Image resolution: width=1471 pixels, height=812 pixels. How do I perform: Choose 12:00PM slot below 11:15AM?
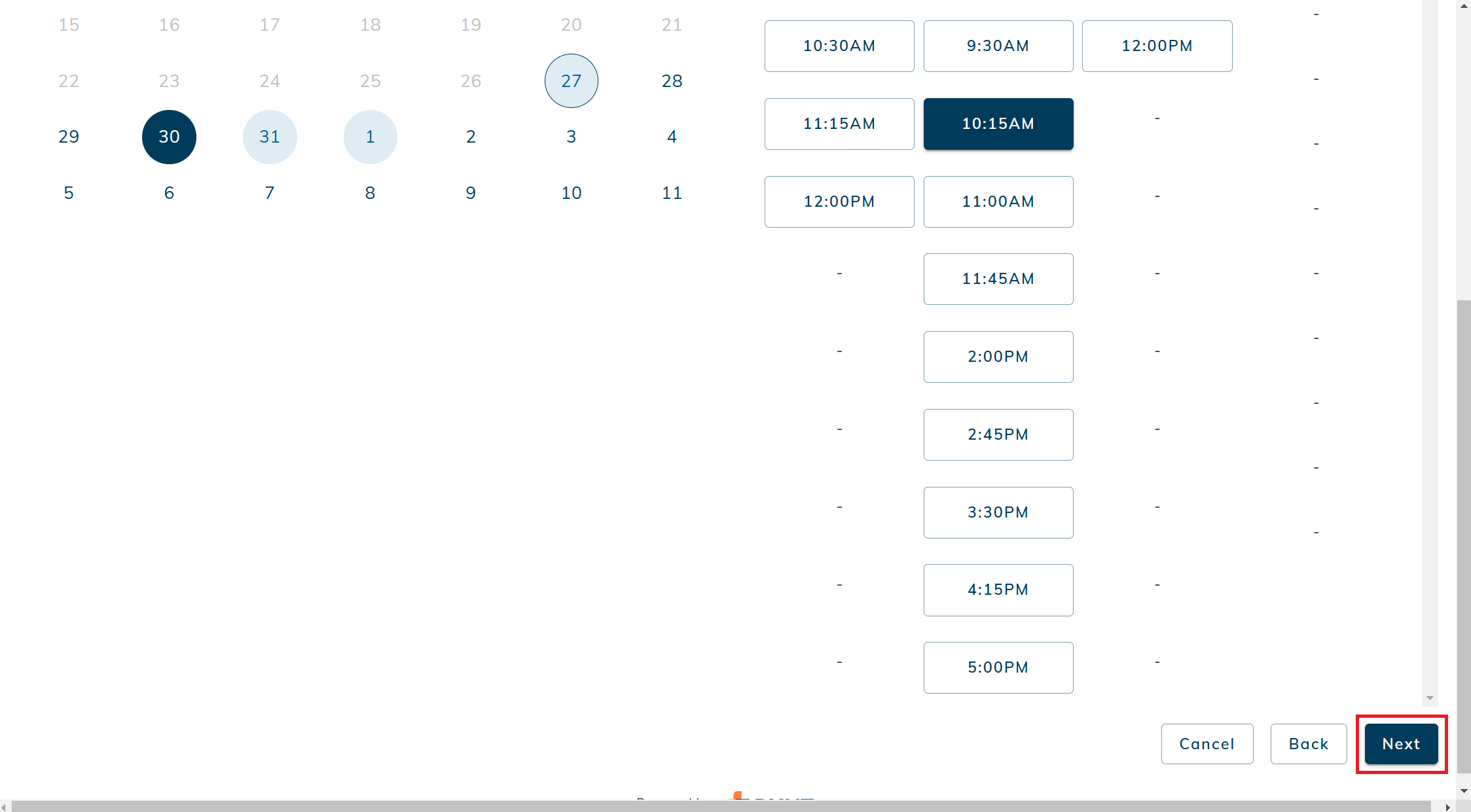[x=839, y=202]
